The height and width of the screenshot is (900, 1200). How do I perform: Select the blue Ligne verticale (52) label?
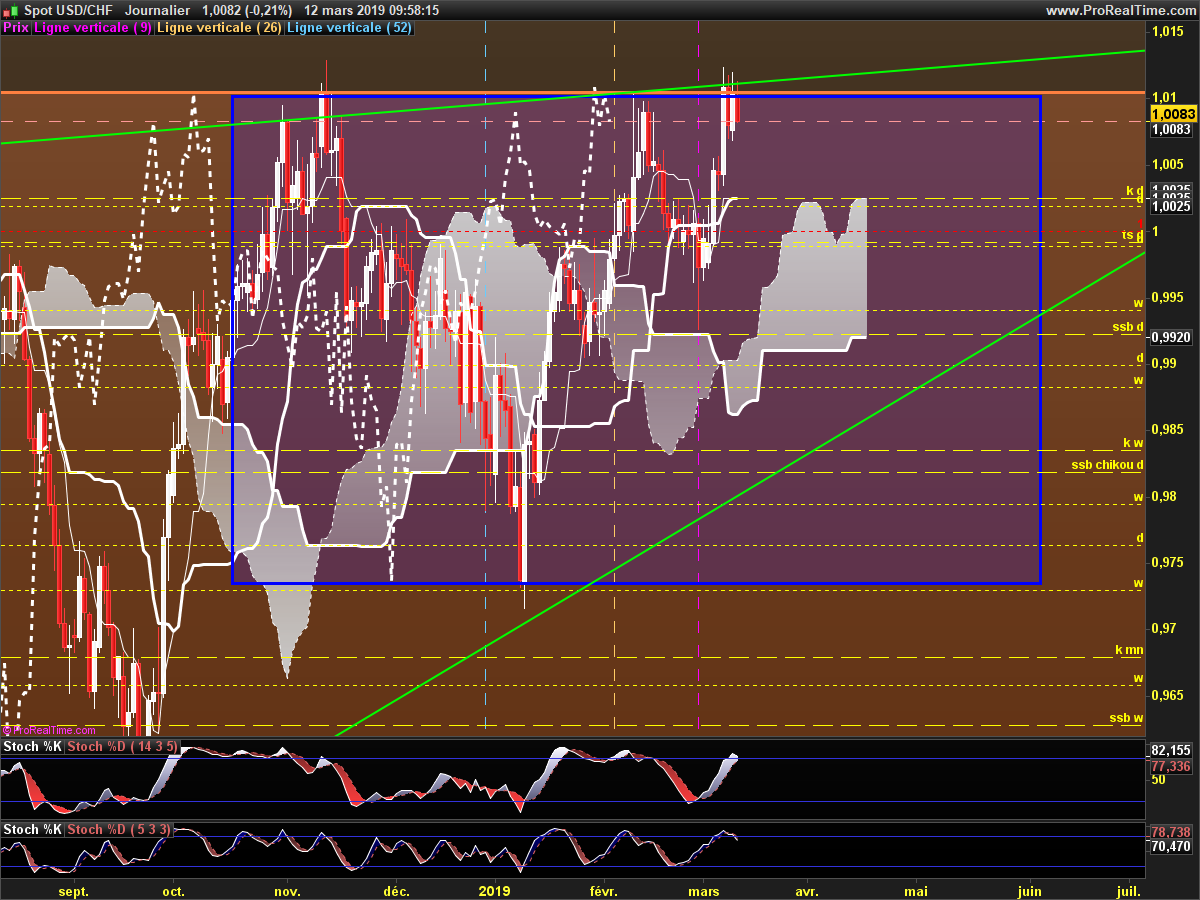(350, 28)
